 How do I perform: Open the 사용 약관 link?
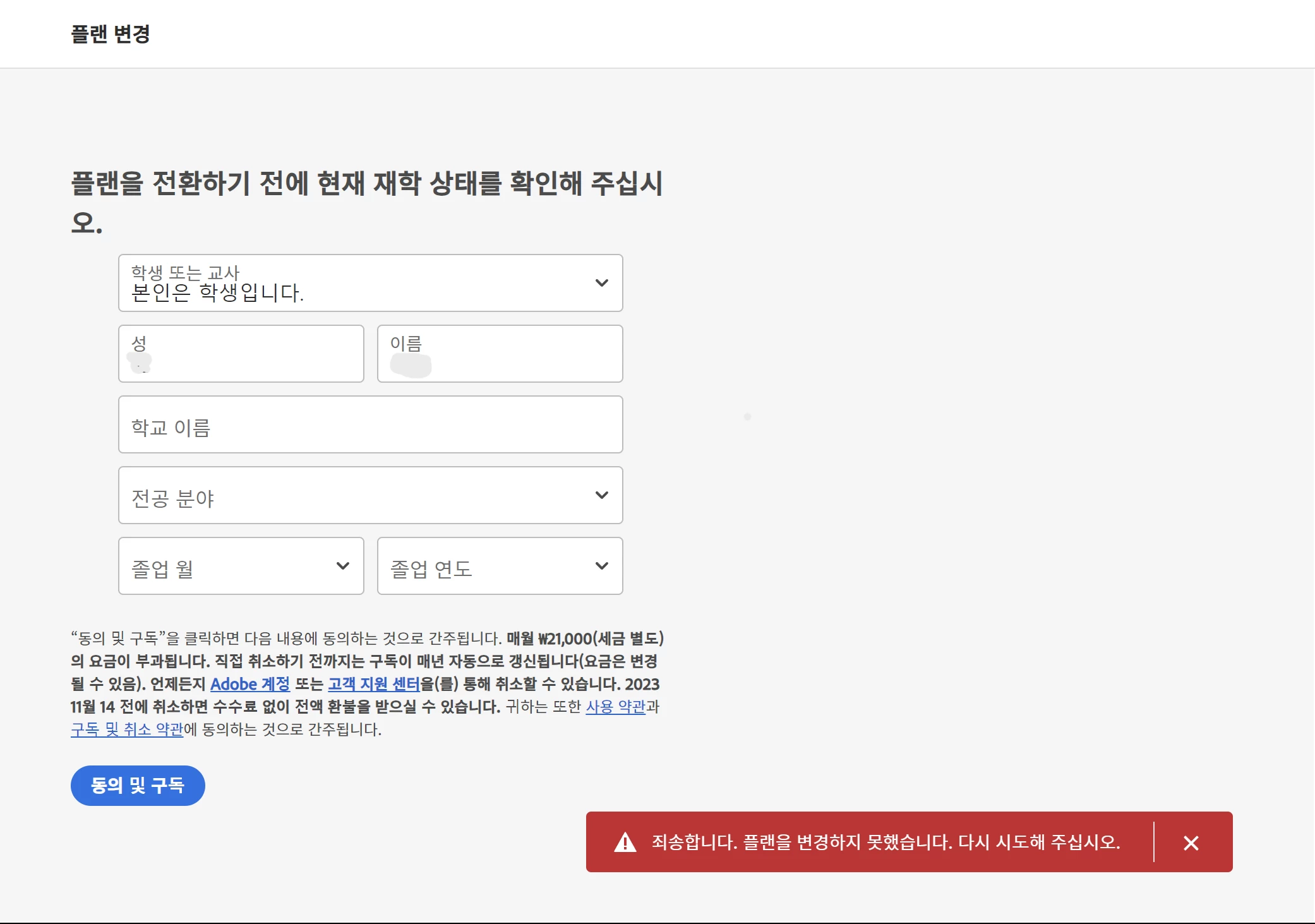coord(615,707)
